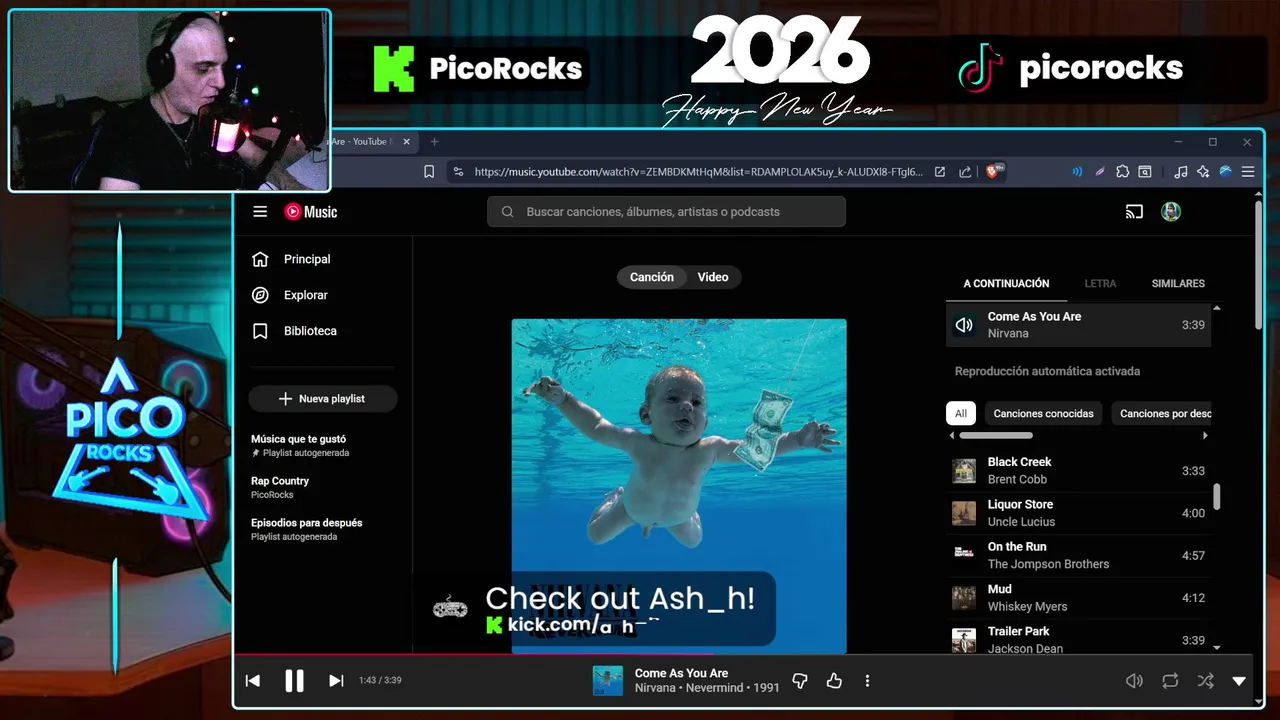
Task: Skip to the next track
Action: (336, 681)
